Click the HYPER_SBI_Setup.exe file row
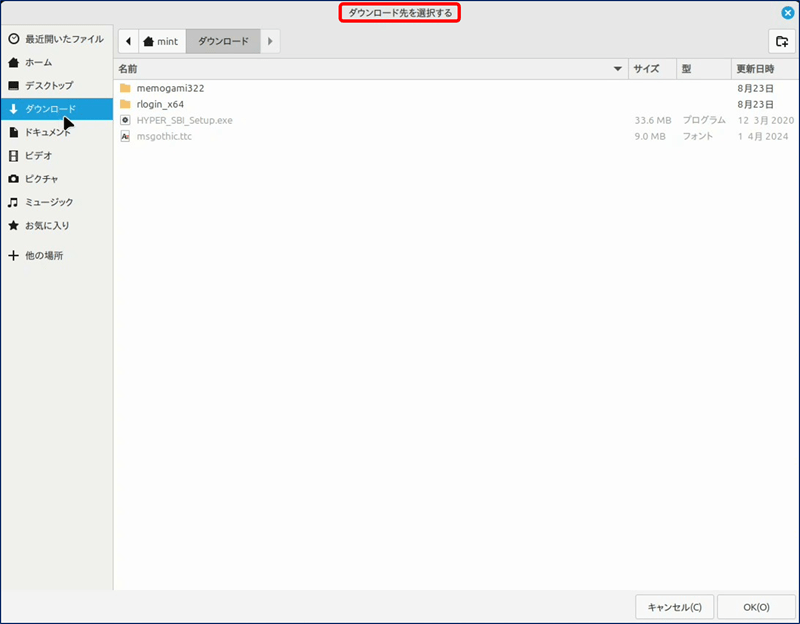 [x=456, y=120]
